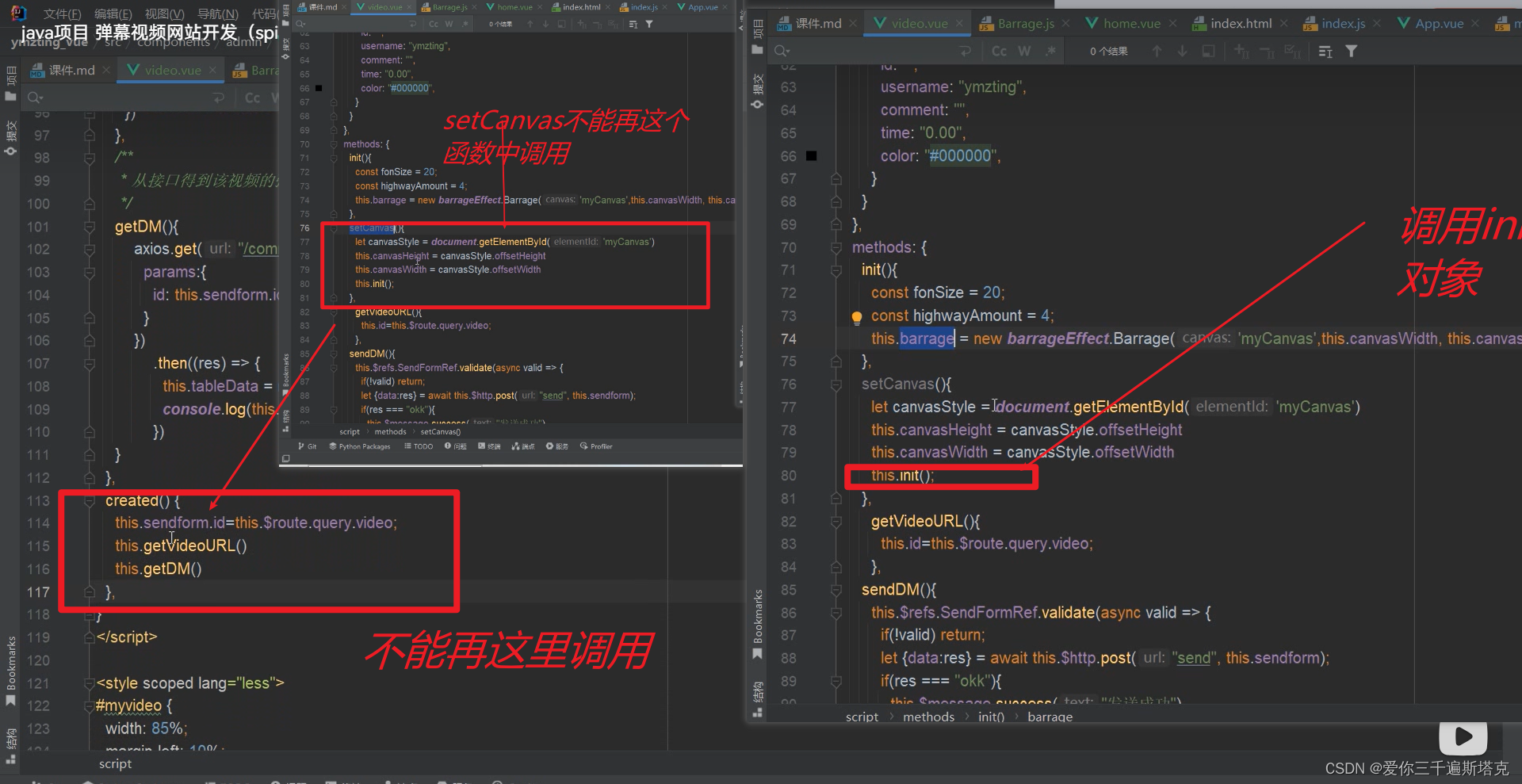
Task: Open 端点 endpoints panel in middle window
Action: tap(523, 446)
